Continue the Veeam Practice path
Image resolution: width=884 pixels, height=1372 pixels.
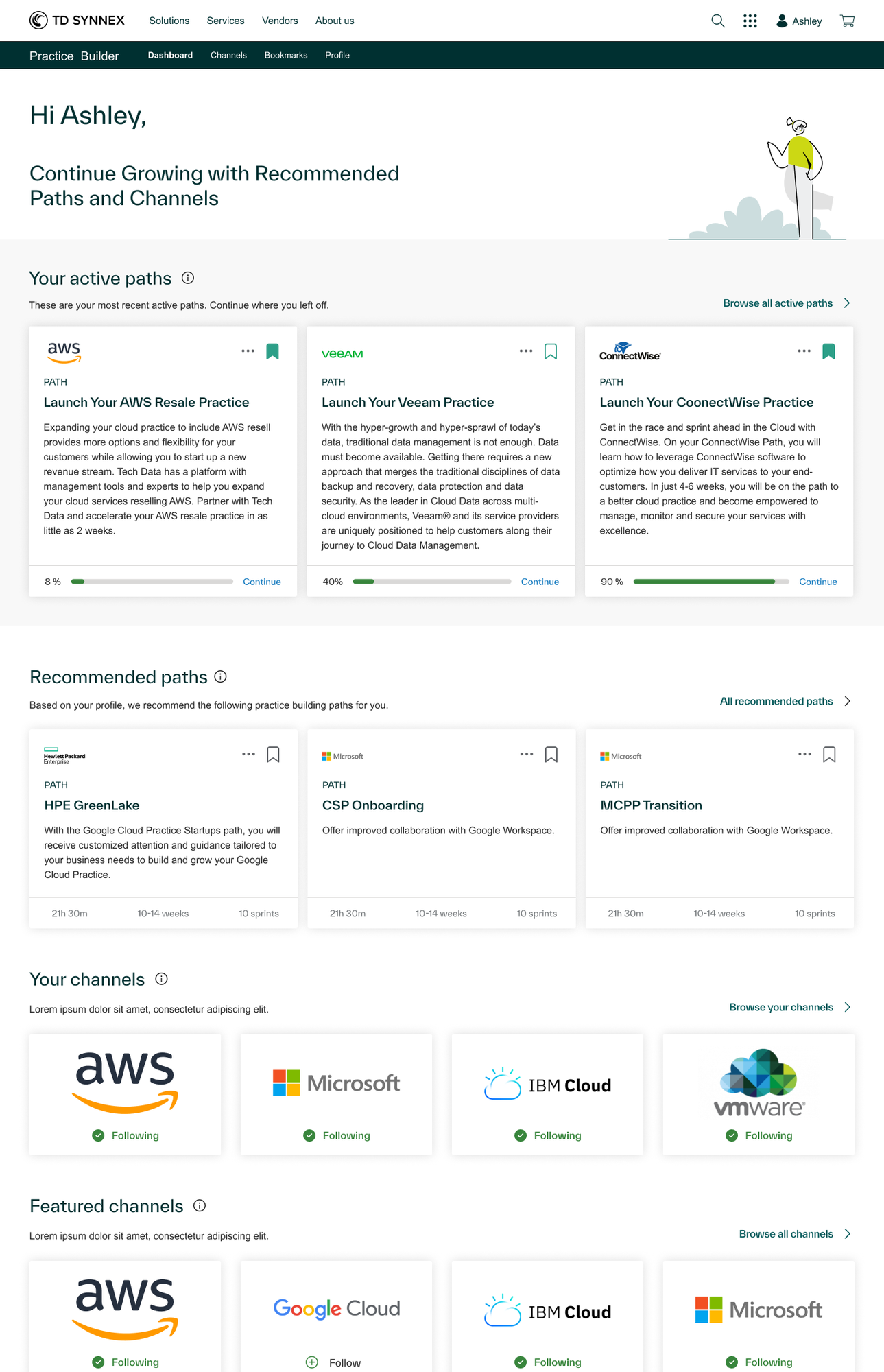540,582
